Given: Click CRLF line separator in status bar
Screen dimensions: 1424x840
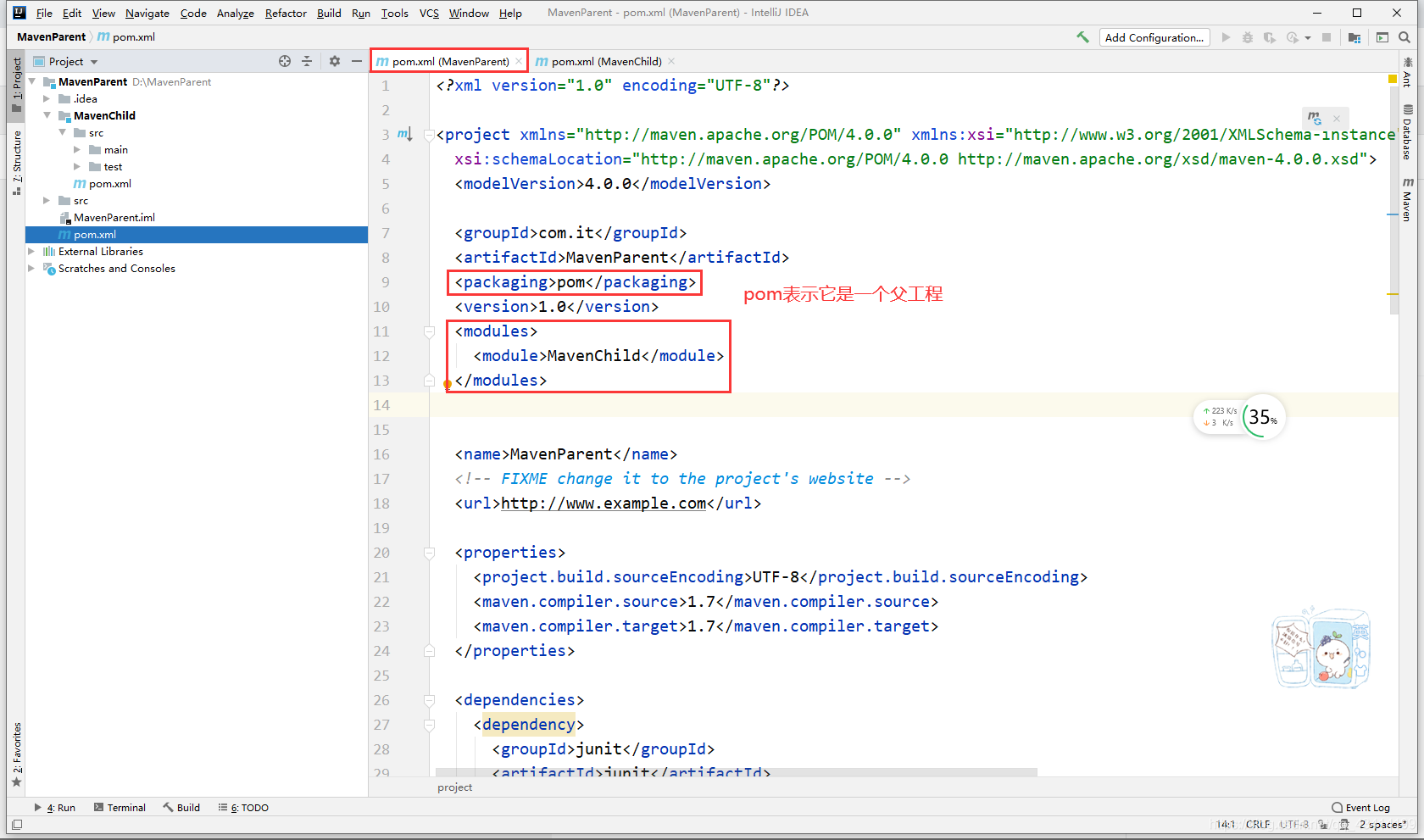Looking at the screenshot, I should [x=1258, y=824].
